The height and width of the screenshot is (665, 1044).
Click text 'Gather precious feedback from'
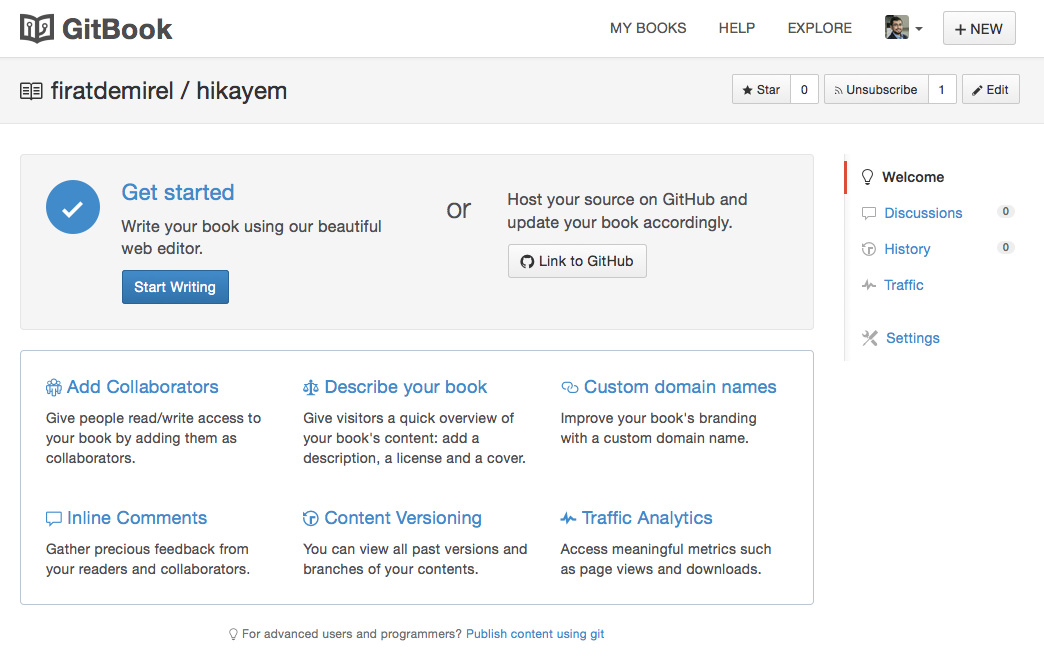(147, 549)
